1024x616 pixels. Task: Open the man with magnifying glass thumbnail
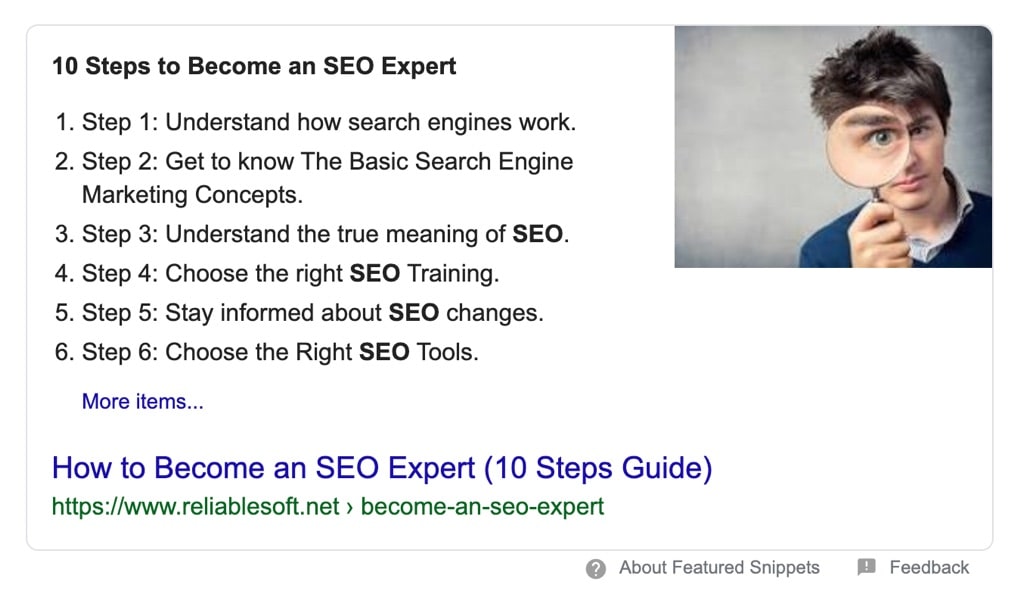point(832,146)
